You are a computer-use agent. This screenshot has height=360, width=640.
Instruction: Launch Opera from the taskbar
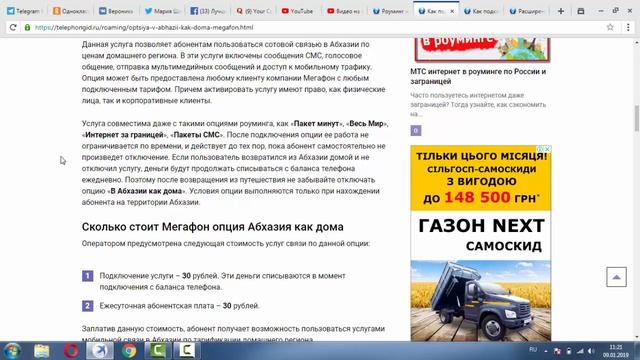pos(71,351)
